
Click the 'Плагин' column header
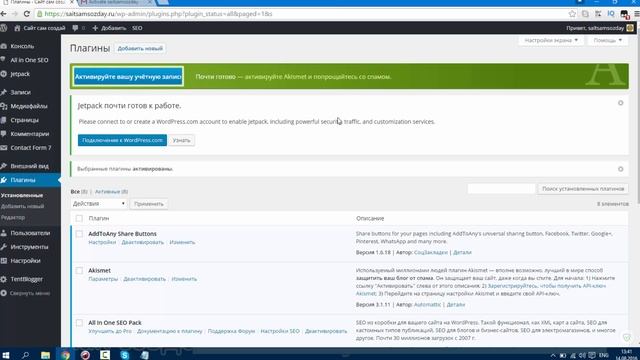point(99,219)
